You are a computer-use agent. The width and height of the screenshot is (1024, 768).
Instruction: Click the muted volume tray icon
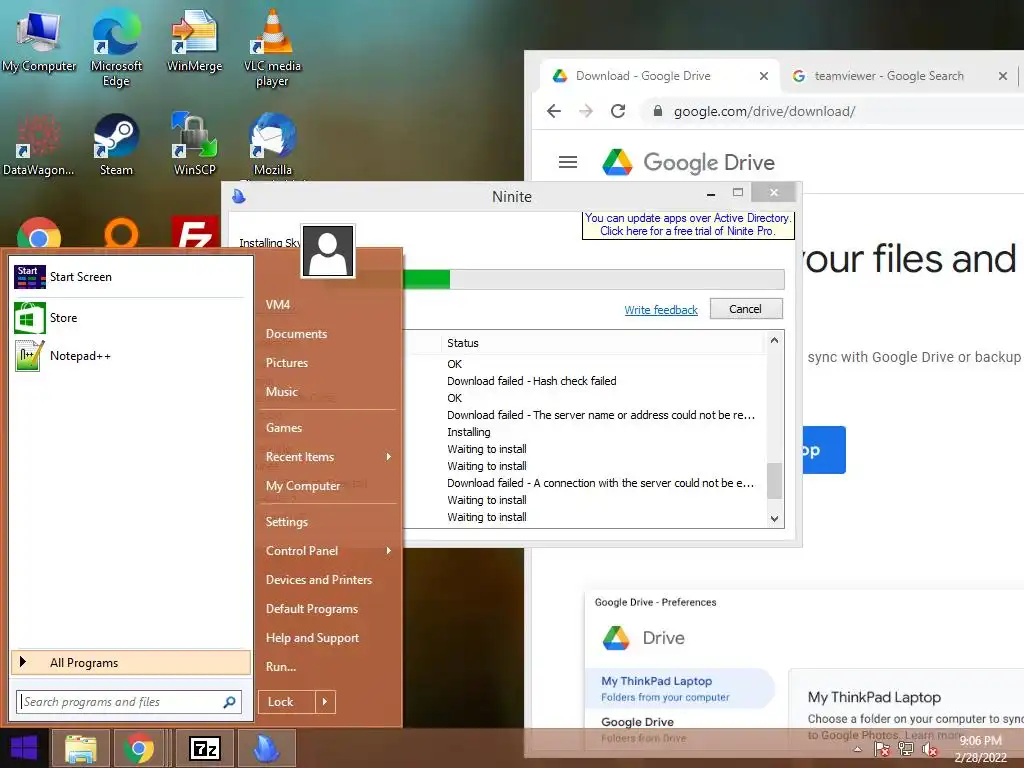(x=930, y=749)
